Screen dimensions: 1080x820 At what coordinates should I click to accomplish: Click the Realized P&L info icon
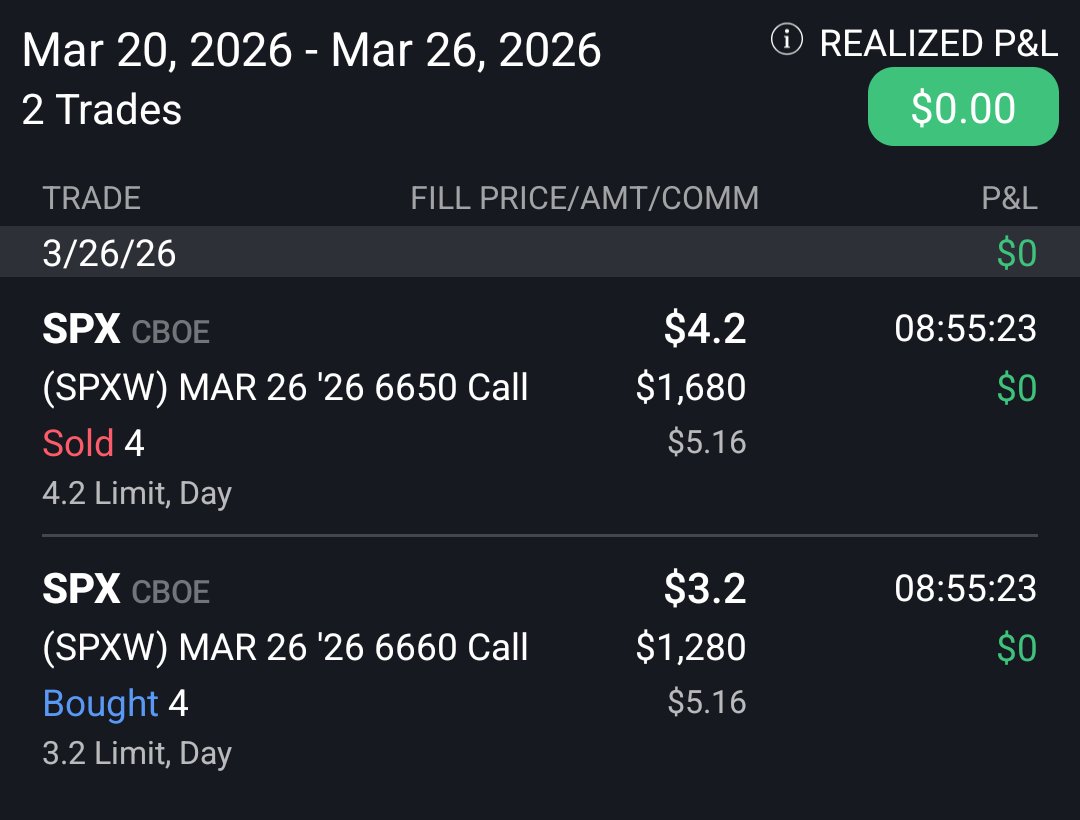point(787,41)
